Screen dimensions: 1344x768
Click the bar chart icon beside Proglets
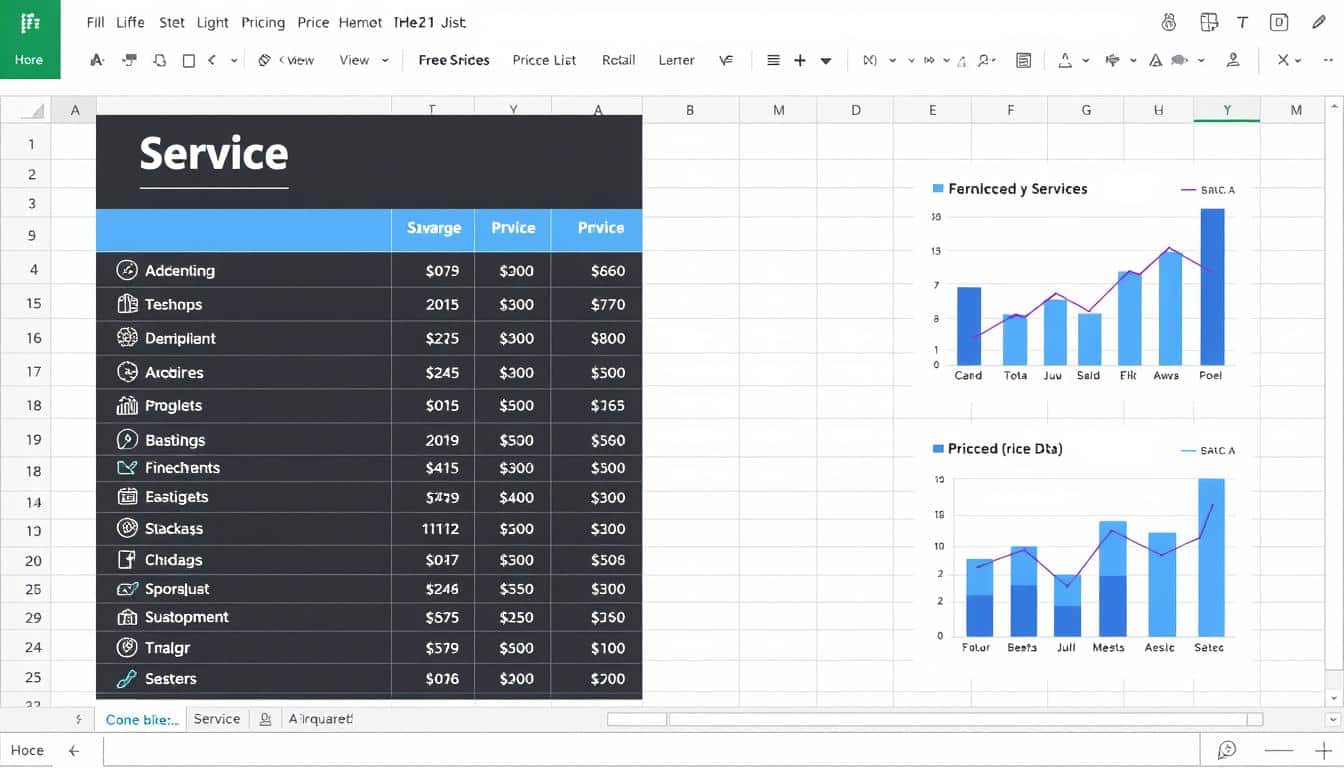127,405
